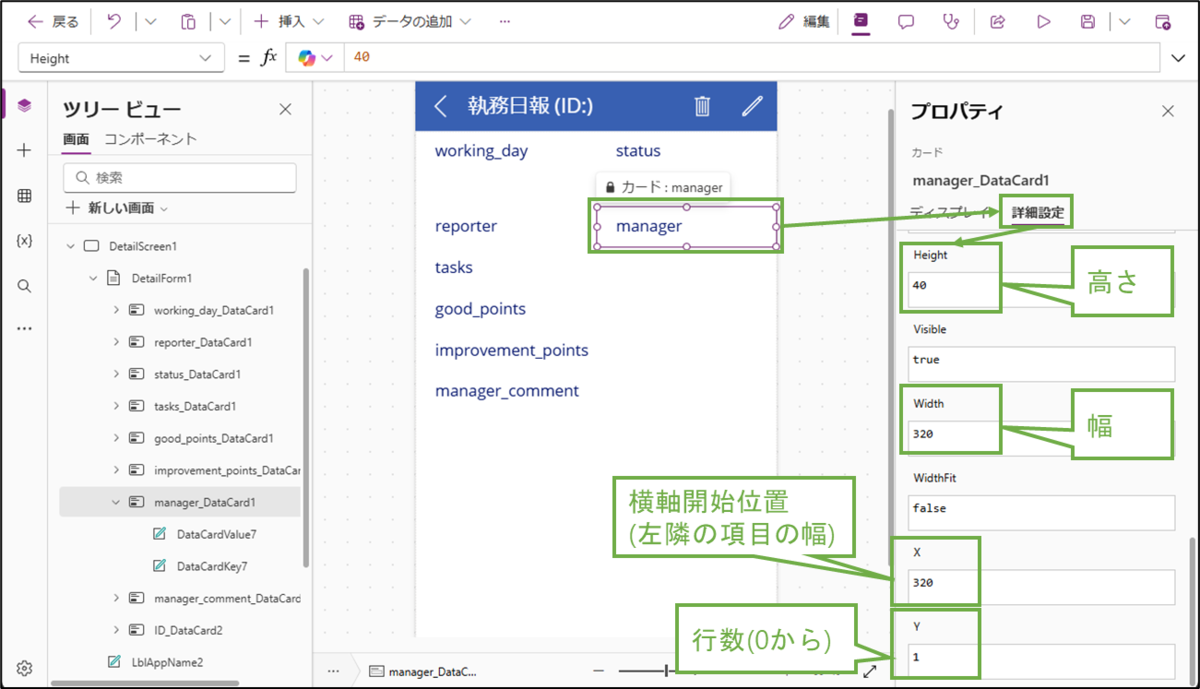1200x689 pixels.
Task: Open the toolbar overflow ellipsis menu
Action: point(505,21)
